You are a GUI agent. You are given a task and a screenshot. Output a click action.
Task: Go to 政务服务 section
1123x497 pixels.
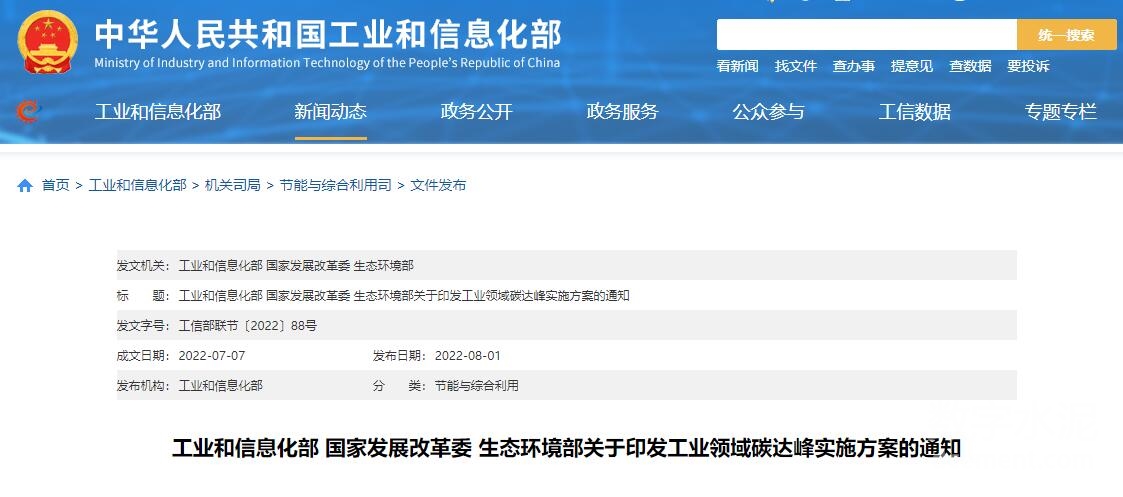622,112
